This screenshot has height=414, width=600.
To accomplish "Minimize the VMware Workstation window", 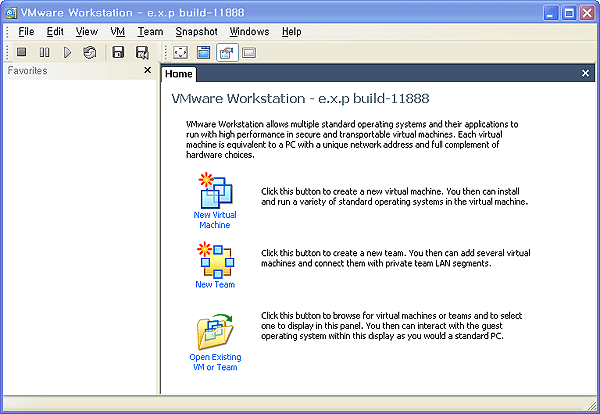I will pos(551,13).
